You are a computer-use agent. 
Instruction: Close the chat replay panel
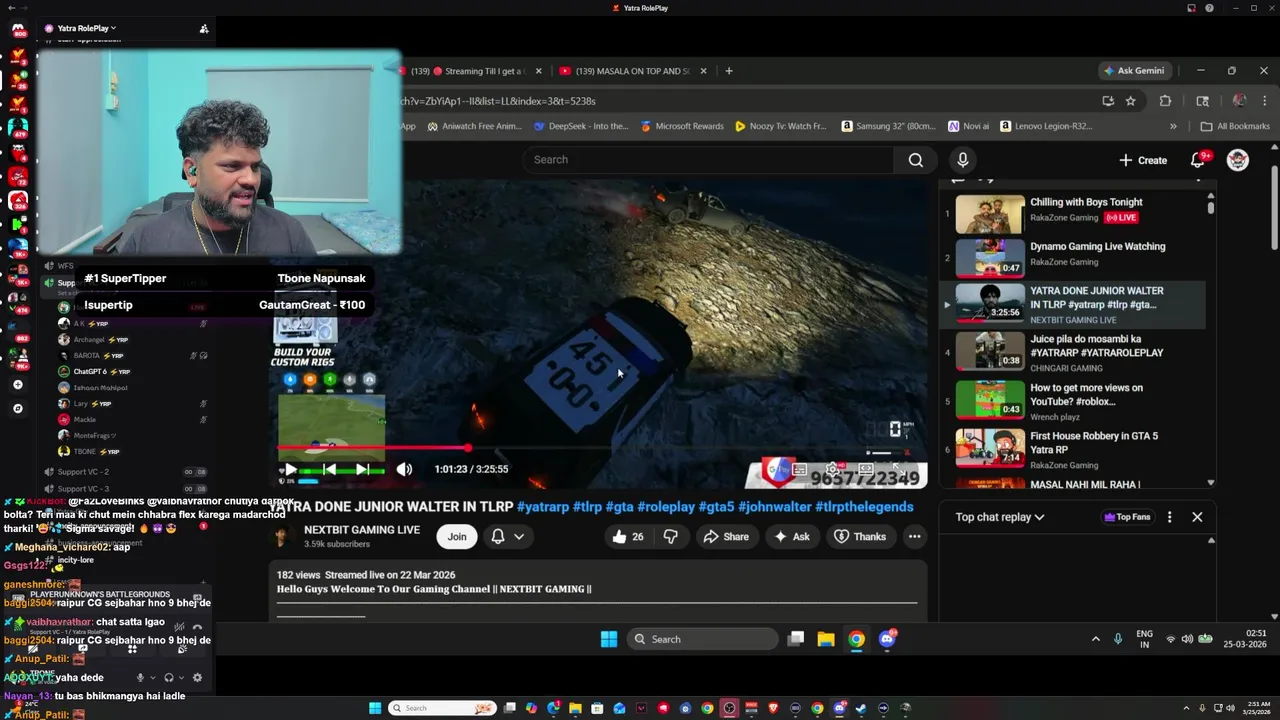[1197, 517]
